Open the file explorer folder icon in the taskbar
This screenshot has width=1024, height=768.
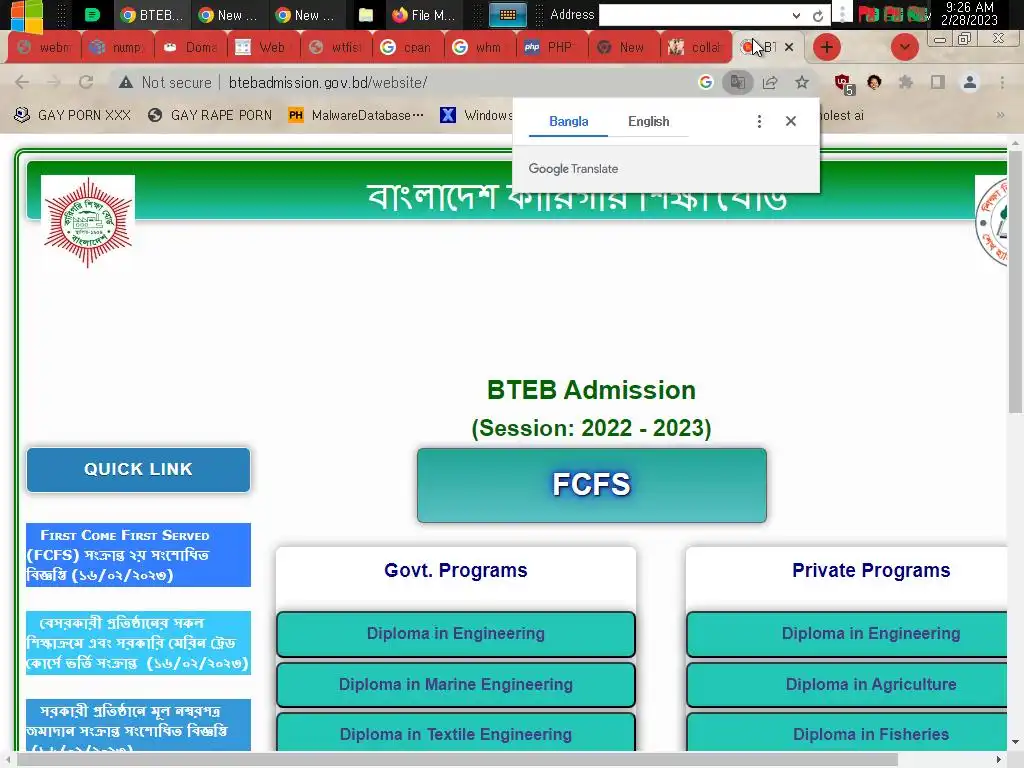366,15
